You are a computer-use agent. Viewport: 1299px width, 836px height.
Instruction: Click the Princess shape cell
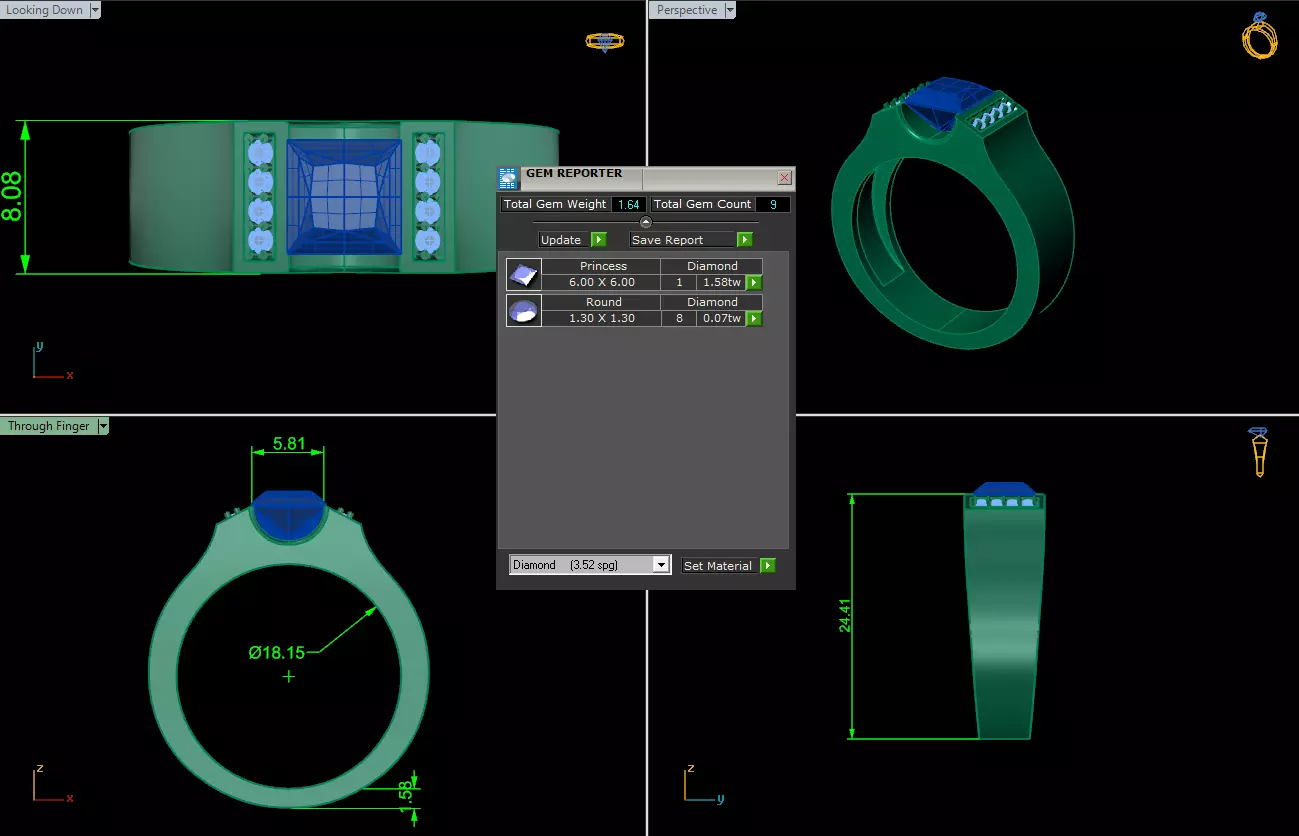(x=603, y=266)
